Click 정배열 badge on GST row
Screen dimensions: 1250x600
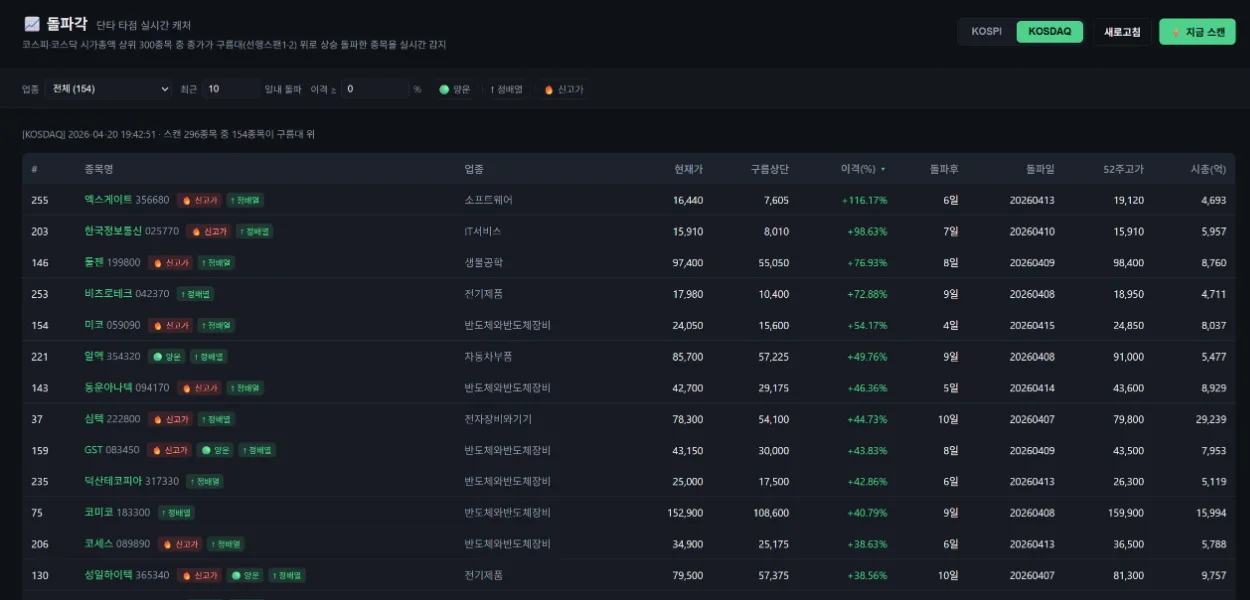pyautogui.click(x=257, y=450)
